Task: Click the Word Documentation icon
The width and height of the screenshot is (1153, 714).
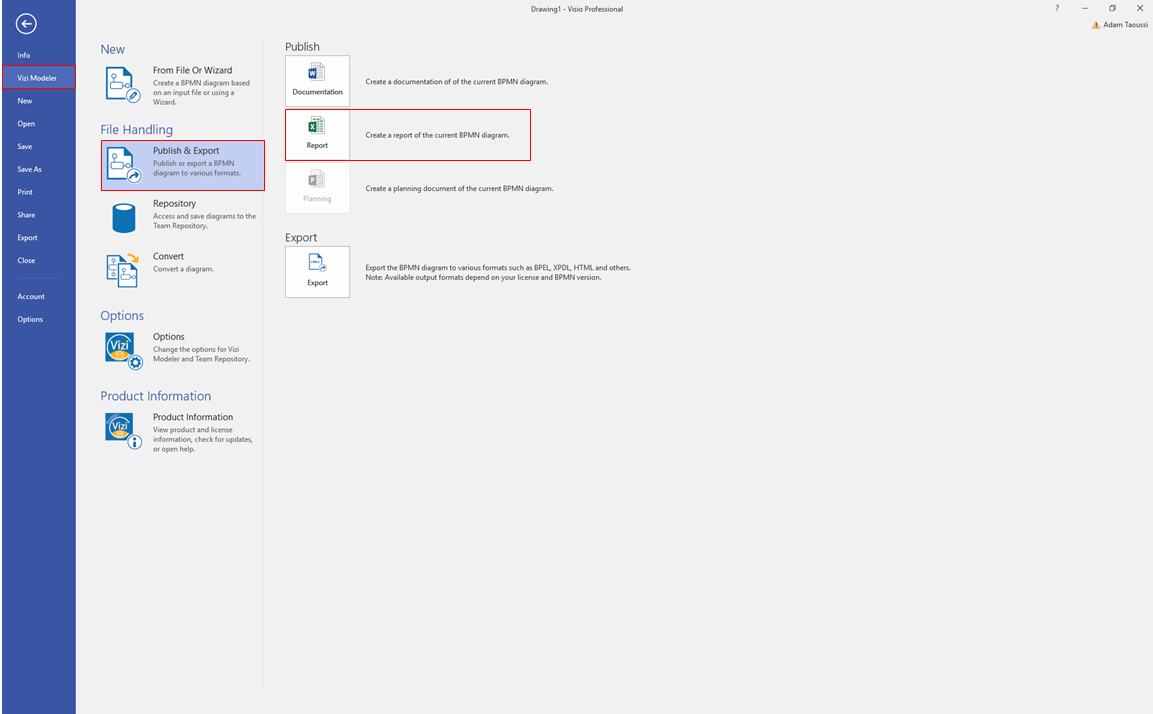Action: (317, 73)
